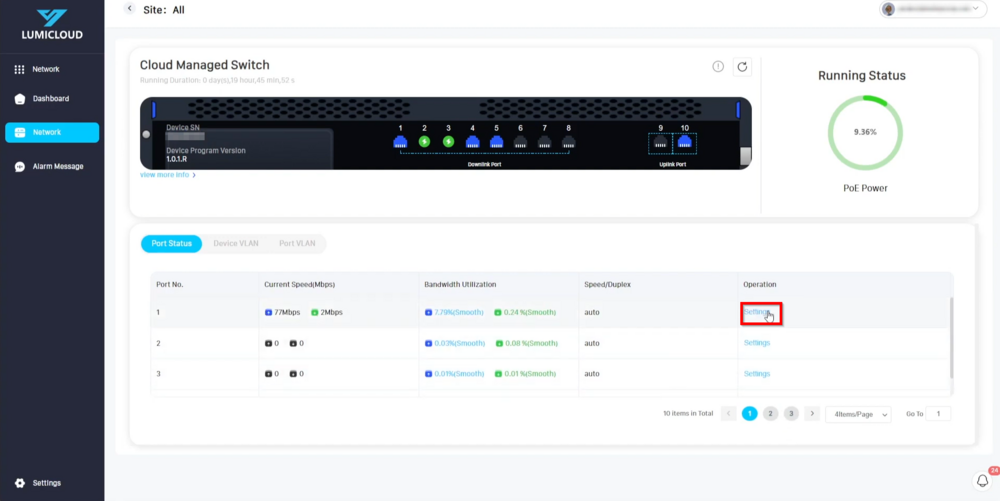Collapse sidebar with the back arrow
This screenshot has height=501, width=1000.
coord(129,9)
